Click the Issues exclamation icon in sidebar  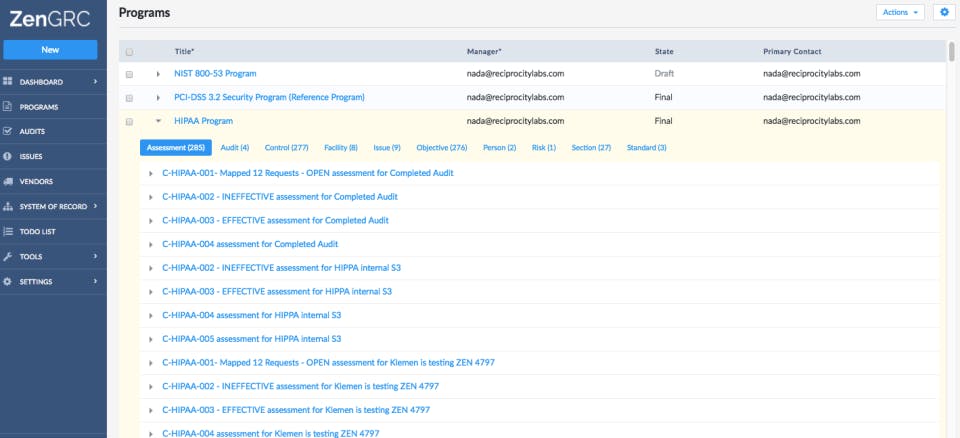[8, 156]
